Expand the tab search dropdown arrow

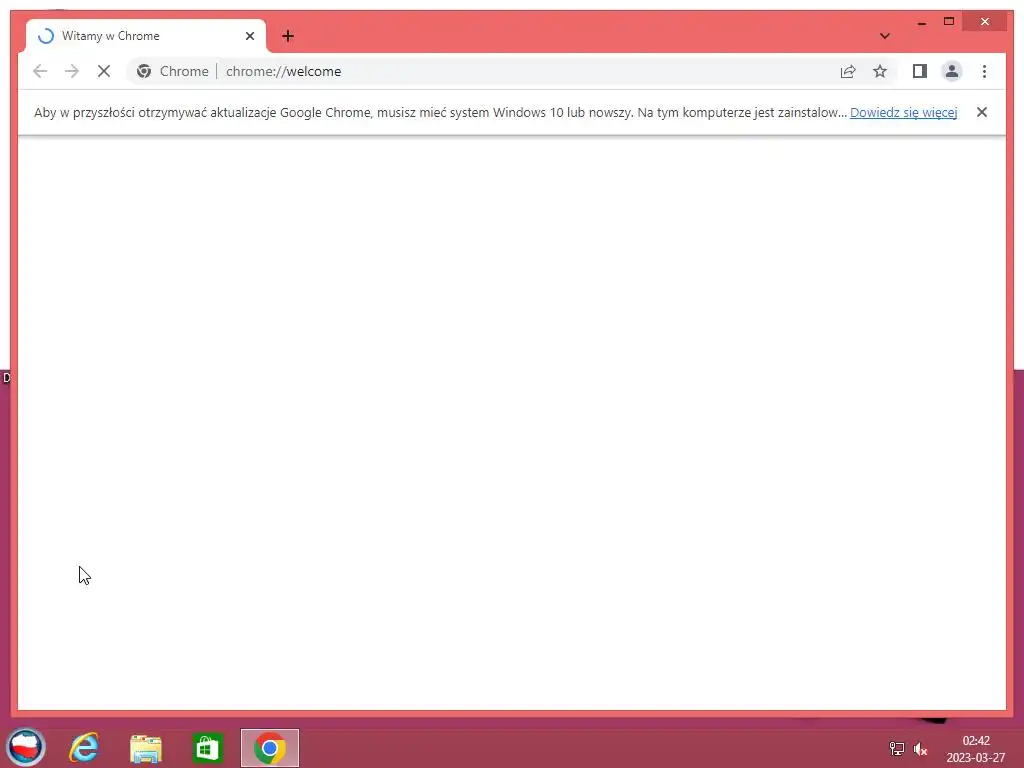pos(884,36)
